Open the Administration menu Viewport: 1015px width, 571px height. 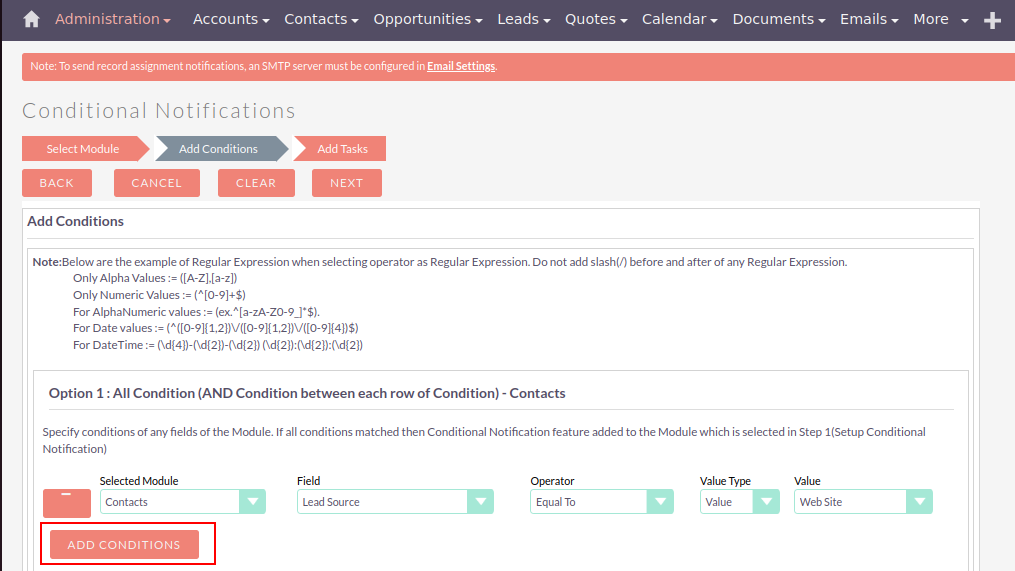[112, 20]
